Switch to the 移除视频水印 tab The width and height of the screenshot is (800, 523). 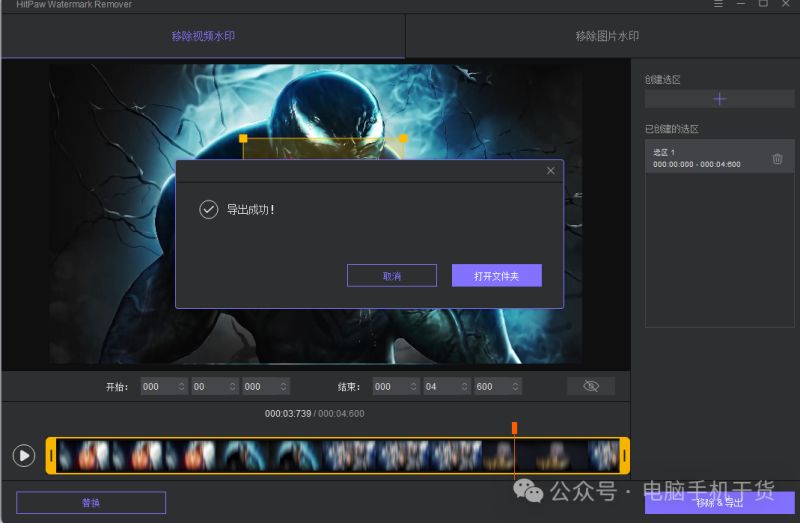203,36
